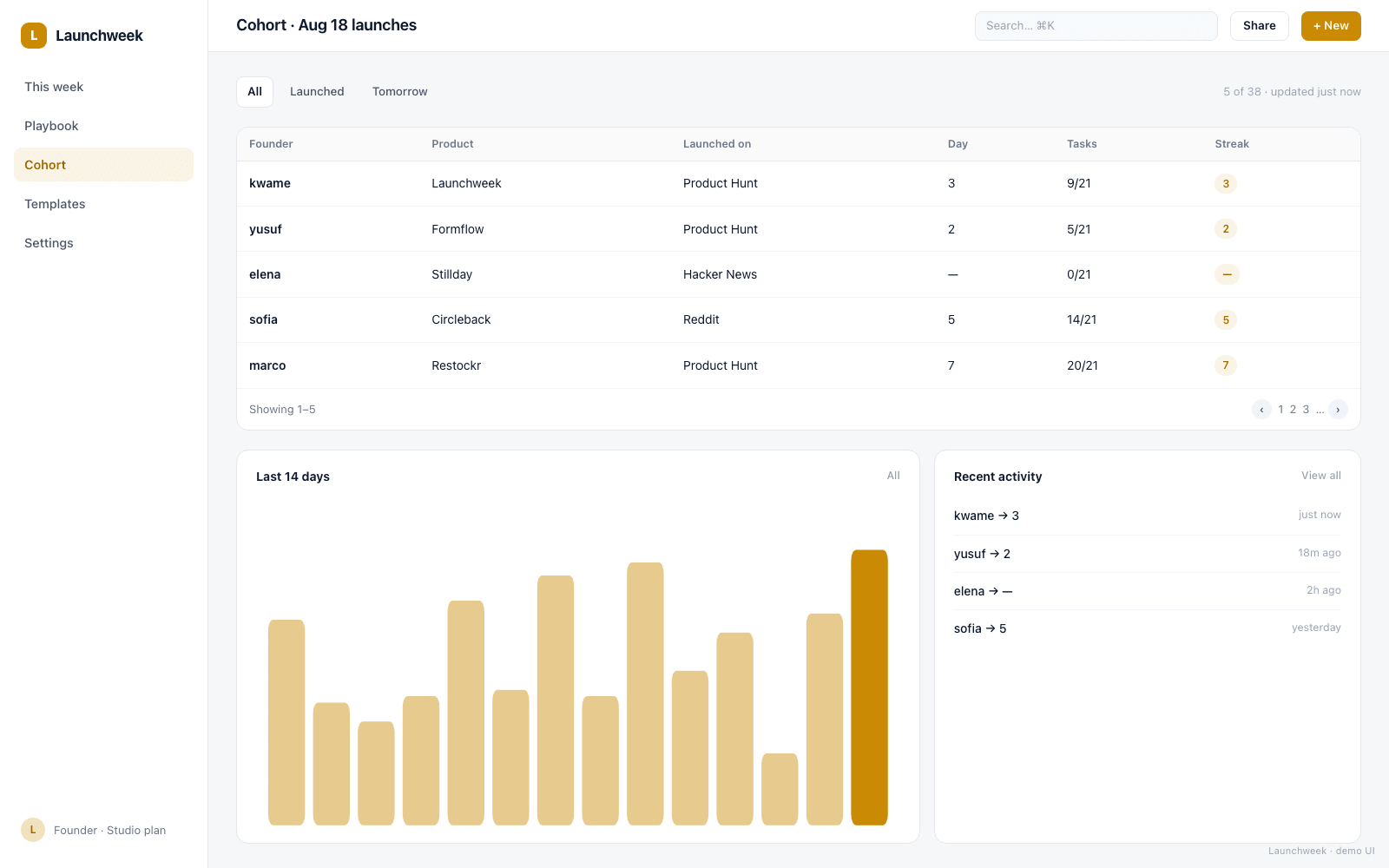Click sofia's streak badge 5
Screen dimensions: 1389x868
[x=1226, y=320]
